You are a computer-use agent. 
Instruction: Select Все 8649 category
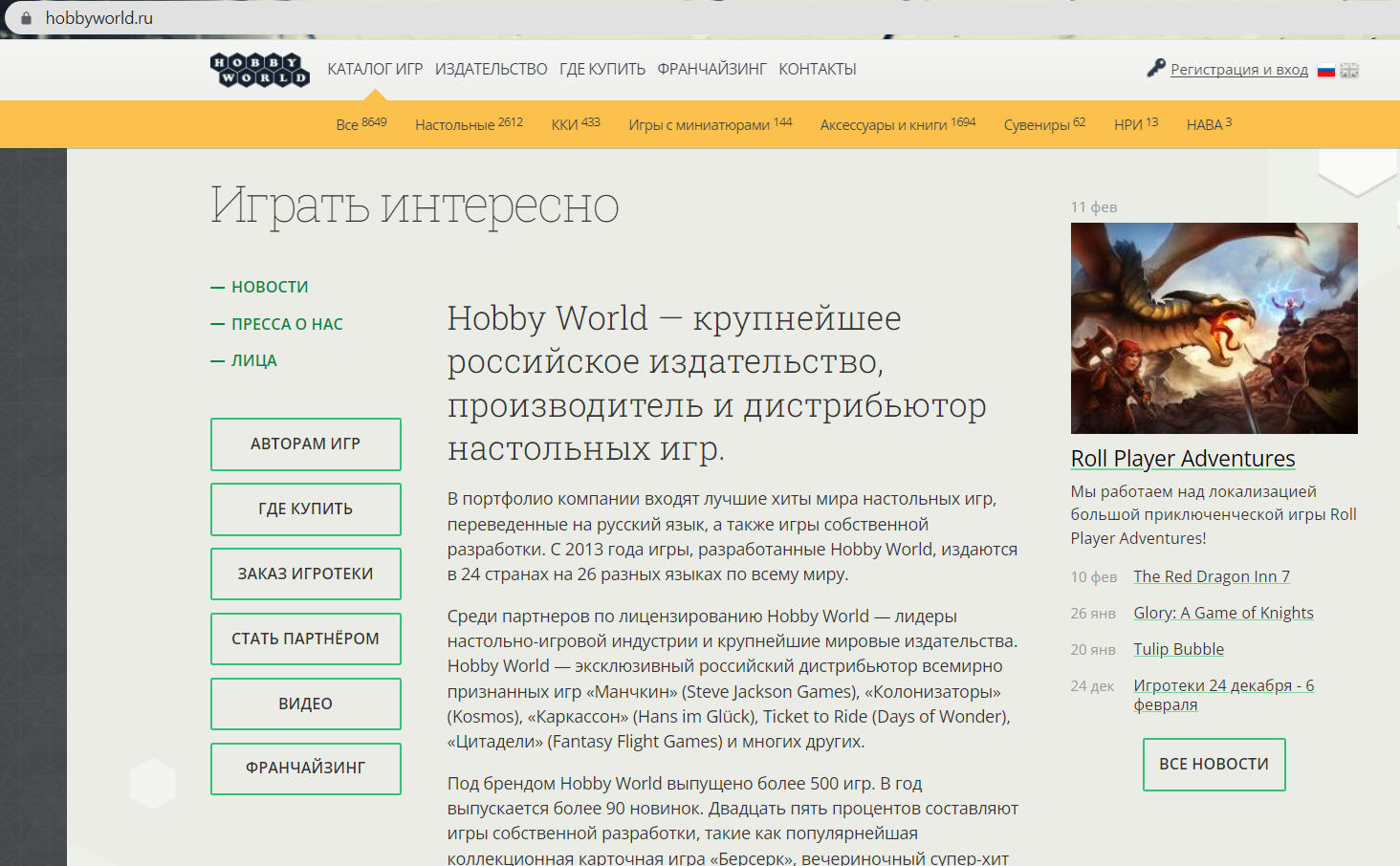click(x=361, y=123)
